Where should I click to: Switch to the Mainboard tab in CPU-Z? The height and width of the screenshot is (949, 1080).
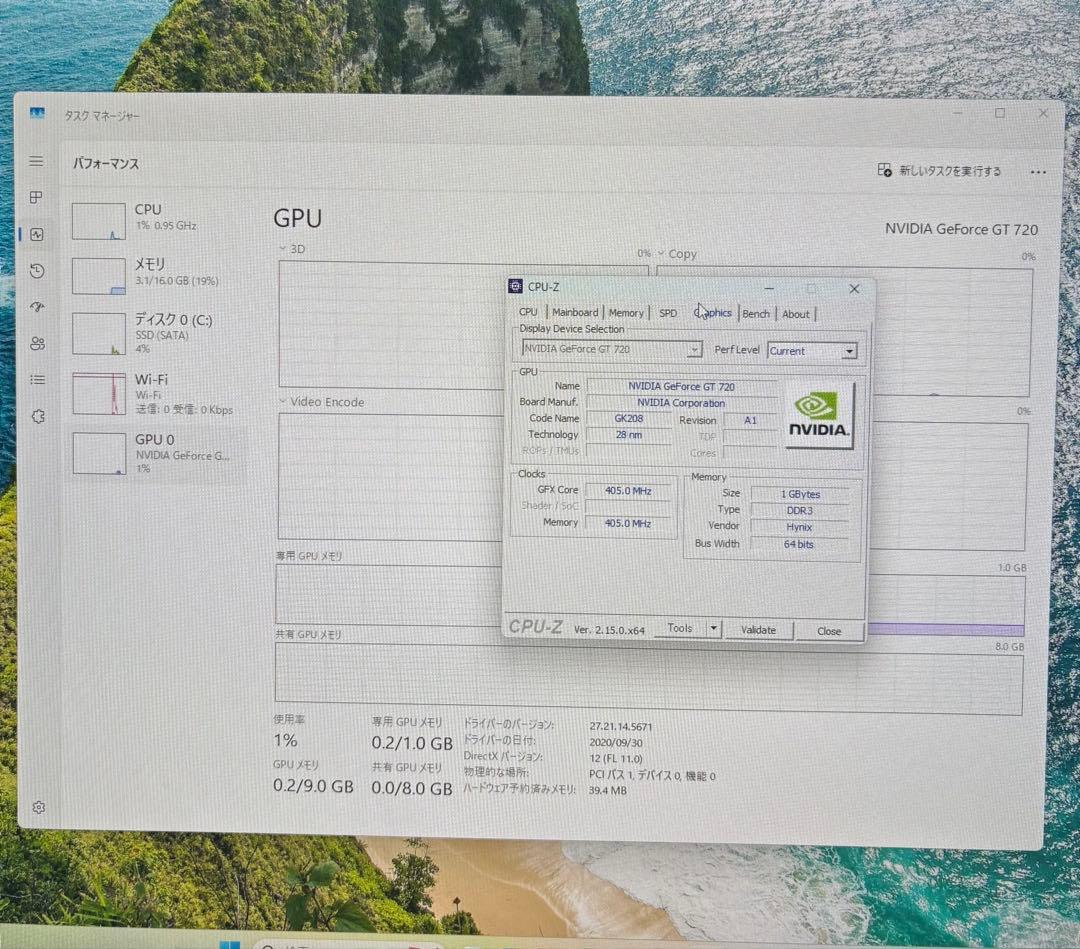pos(575,312)
